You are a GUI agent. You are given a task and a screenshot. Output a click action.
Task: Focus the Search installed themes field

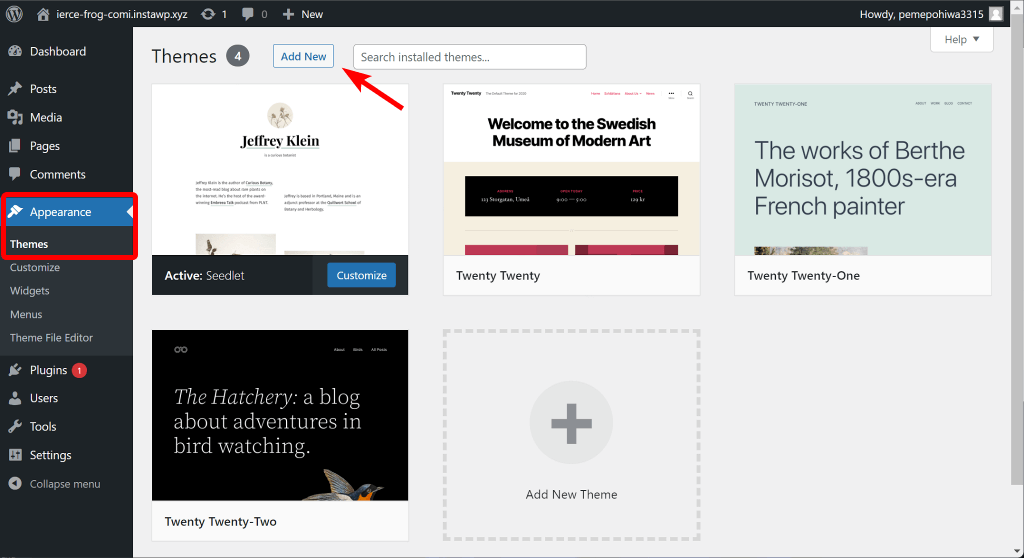470,57
